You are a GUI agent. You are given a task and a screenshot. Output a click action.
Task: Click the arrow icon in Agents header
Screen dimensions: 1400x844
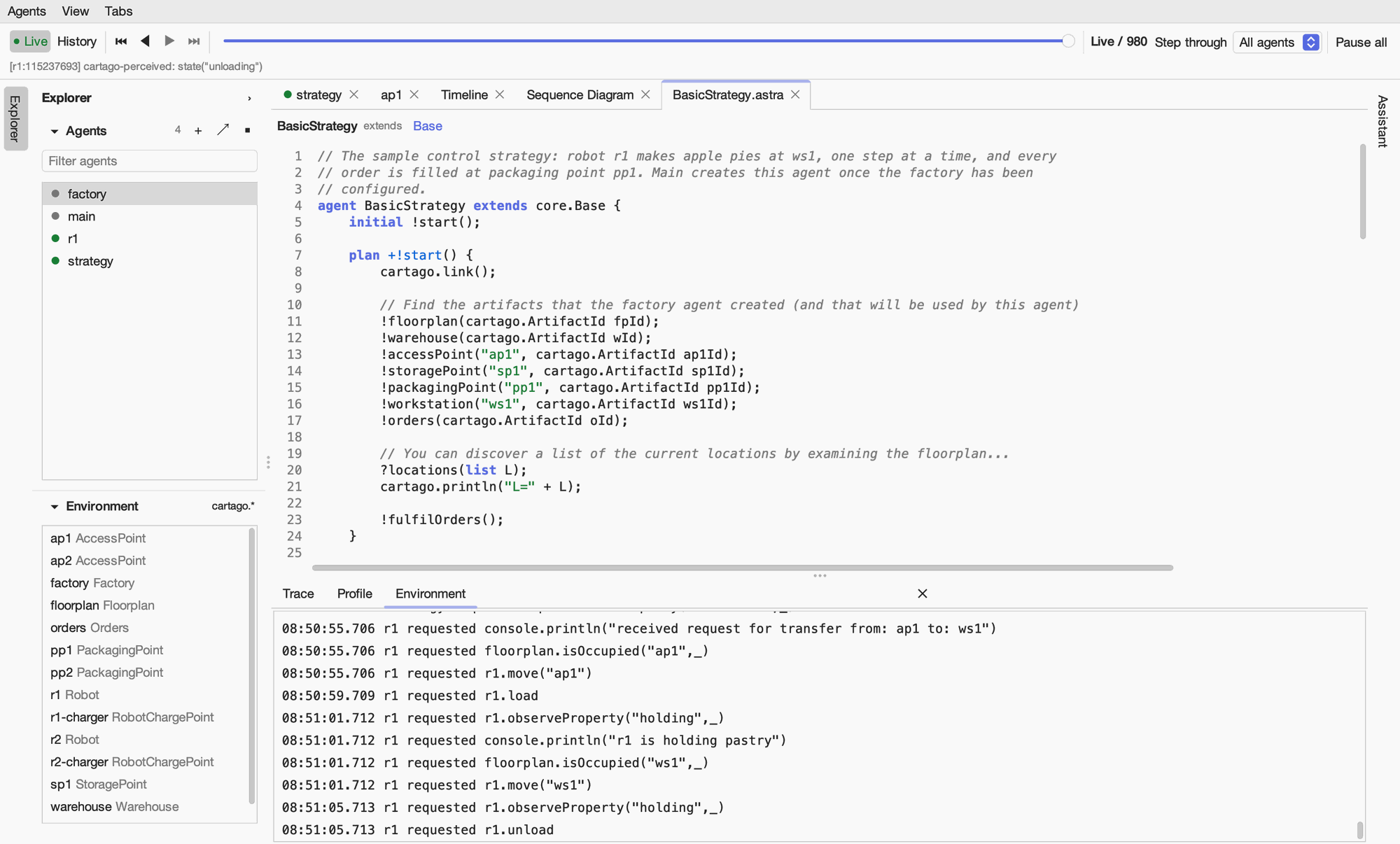pos(223,130)
